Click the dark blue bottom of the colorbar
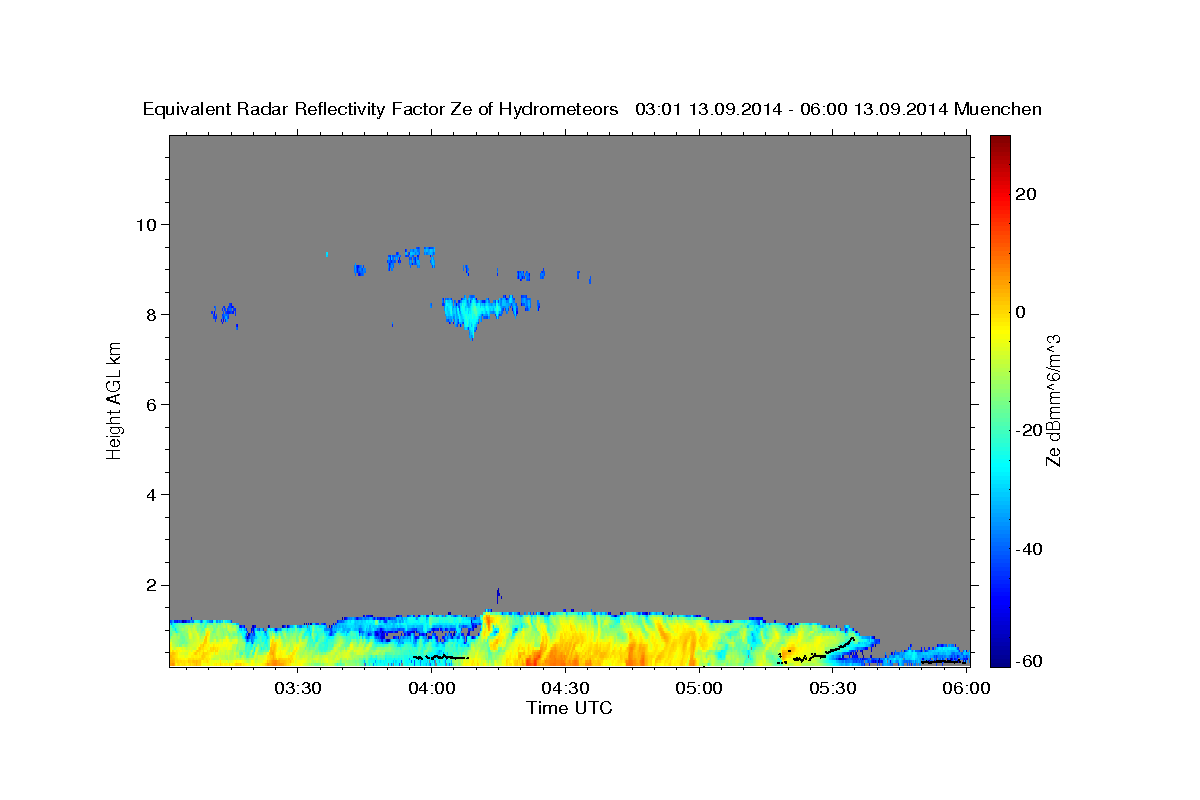This screenshot has height=800, width=1200. click(x=1000, y=655)
